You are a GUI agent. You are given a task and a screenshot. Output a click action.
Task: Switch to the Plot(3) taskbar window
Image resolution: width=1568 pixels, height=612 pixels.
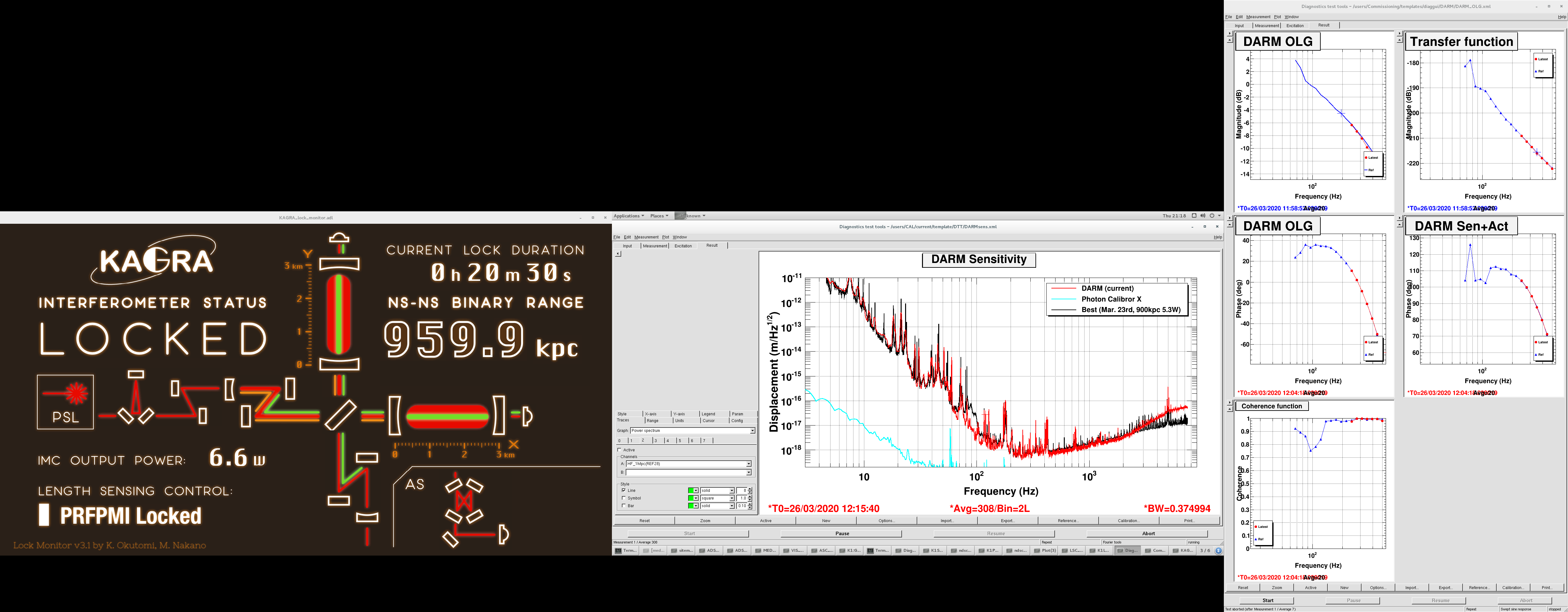pos(1044,550)
